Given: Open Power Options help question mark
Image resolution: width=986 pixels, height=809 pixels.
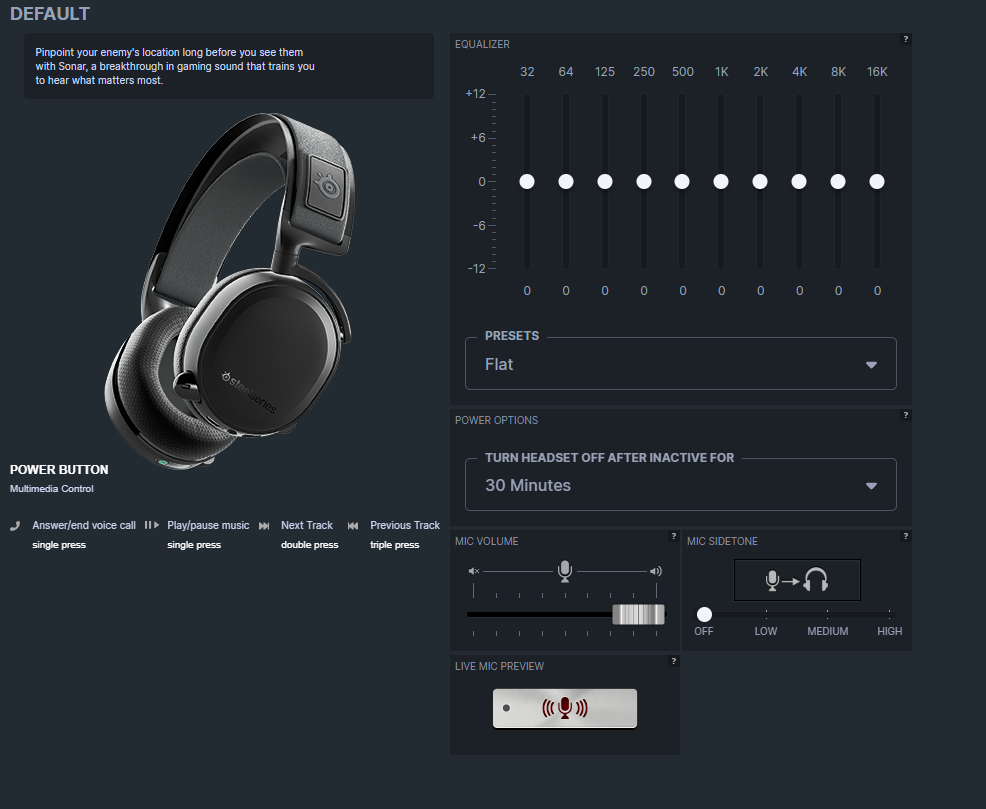Looking at the screenshot, I should 906,415.
